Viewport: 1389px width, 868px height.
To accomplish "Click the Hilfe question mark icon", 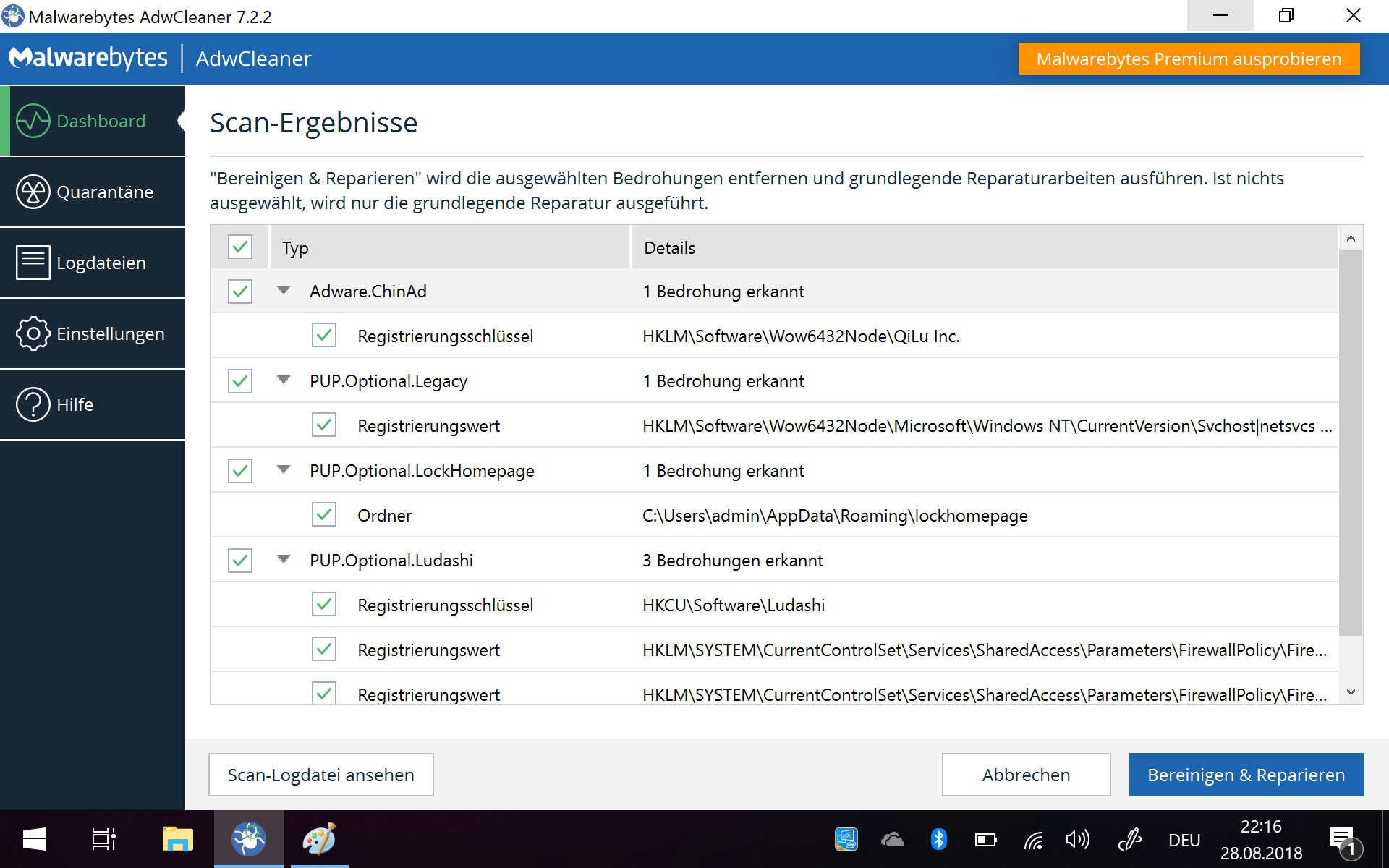I will pos(33,404).
